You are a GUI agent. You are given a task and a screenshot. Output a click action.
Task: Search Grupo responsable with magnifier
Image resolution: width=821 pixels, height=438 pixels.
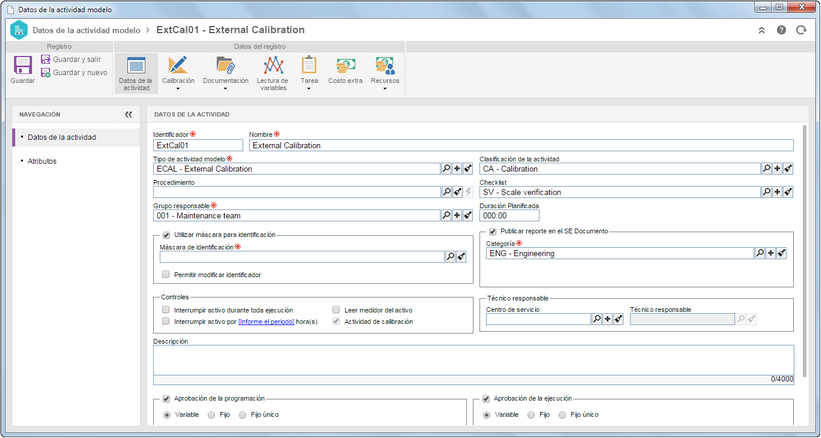point(446,215)
